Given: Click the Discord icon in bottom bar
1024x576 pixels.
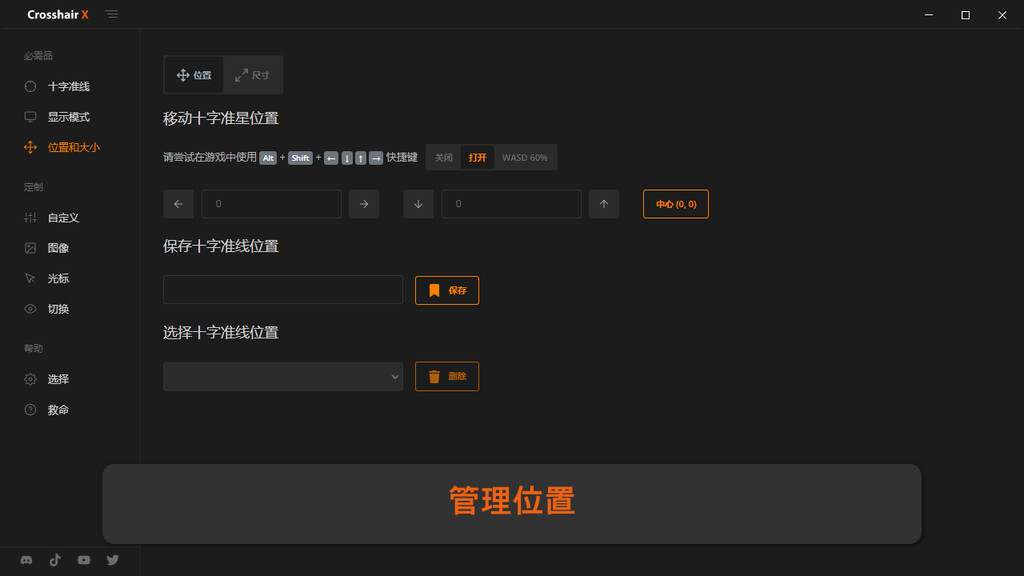Looking at the screenshot, I should point(26,560).
